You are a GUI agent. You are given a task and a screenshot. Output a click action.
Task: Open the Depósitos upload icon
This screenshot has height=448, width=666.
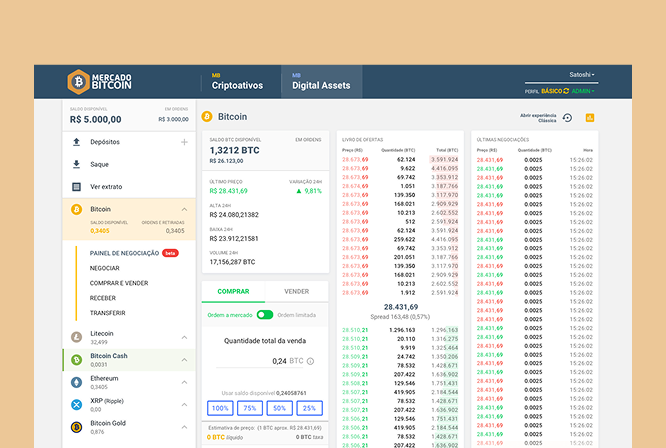(x=76, y=142)
